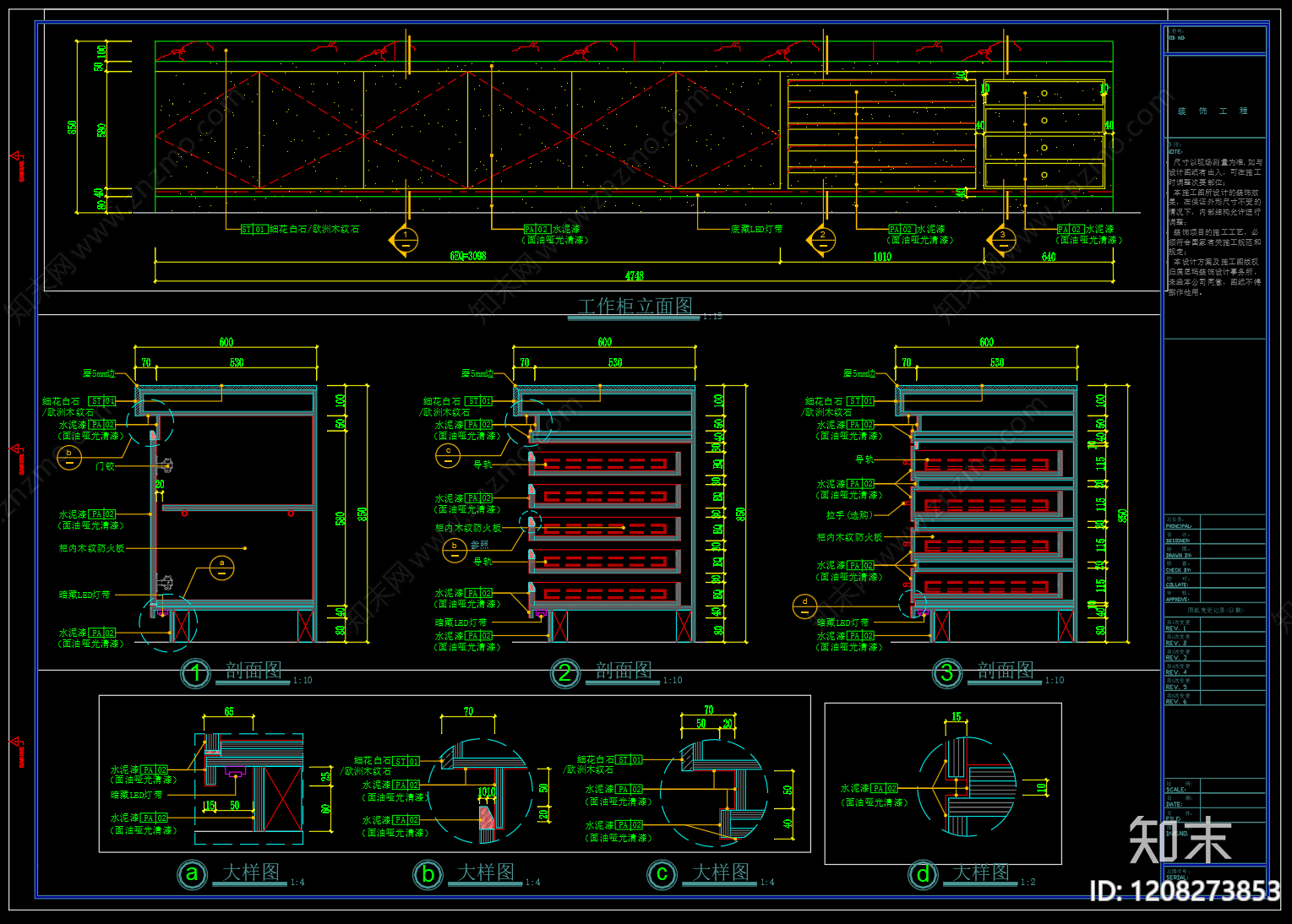
Task: Select the 底藏LED灯带 annotation label
Action: click(x=756, y=229)
